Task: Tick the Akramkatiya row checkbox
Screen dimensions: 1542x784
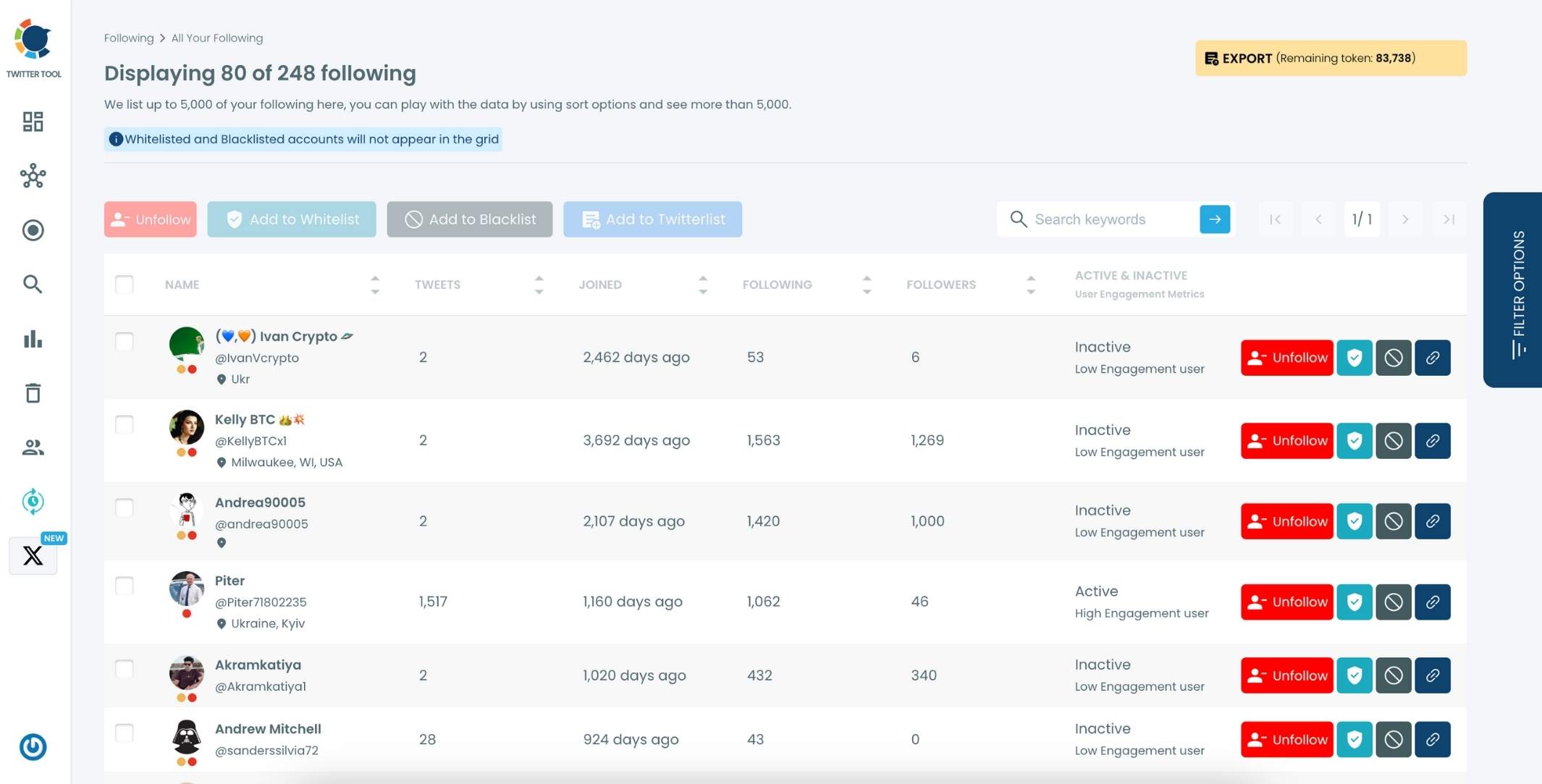Action: 125,669
